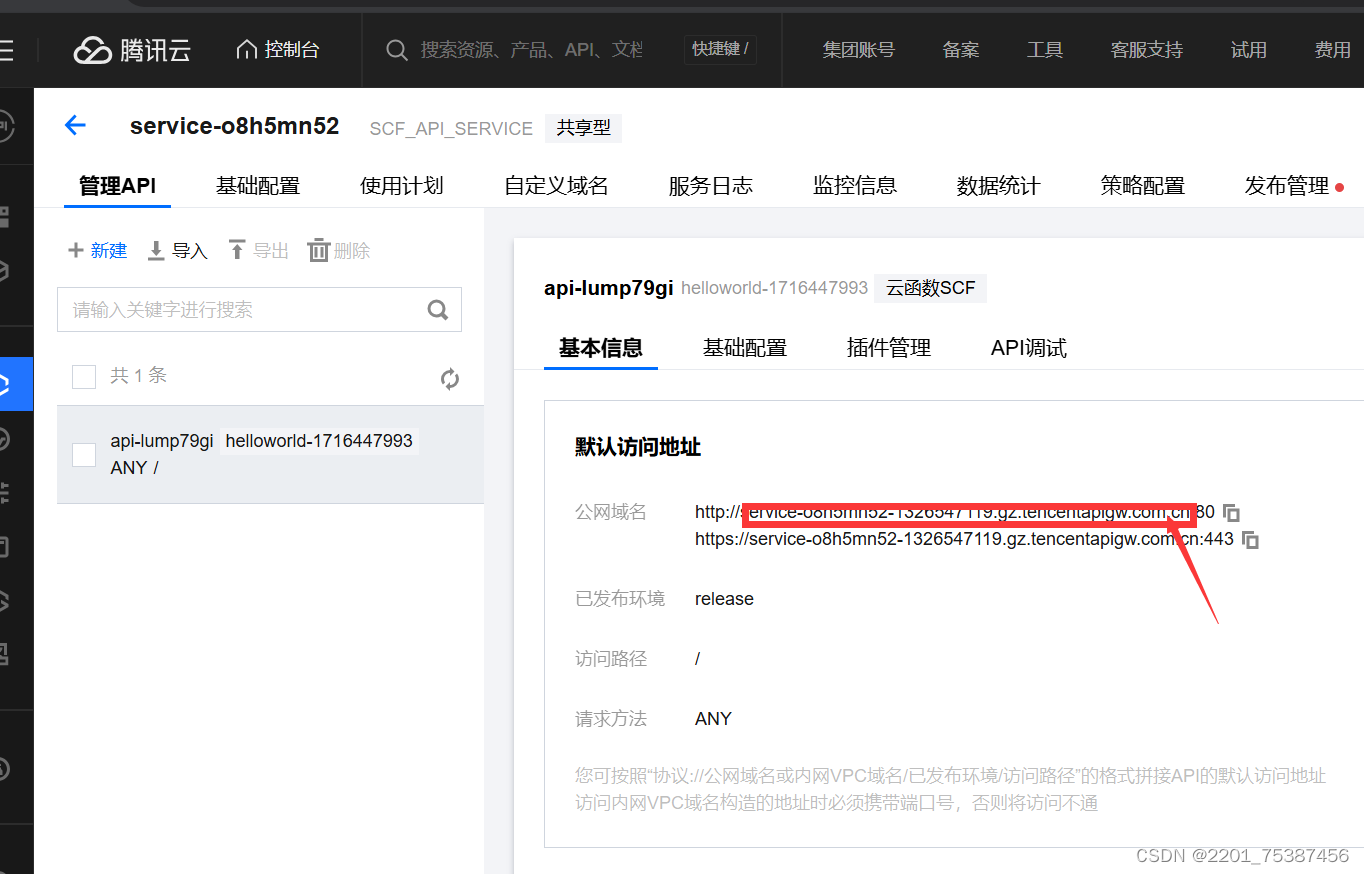Viewport: 1364px width, 874px height.
Task: Open the 服务日志 tab
Action: click(x=711, y=186)
